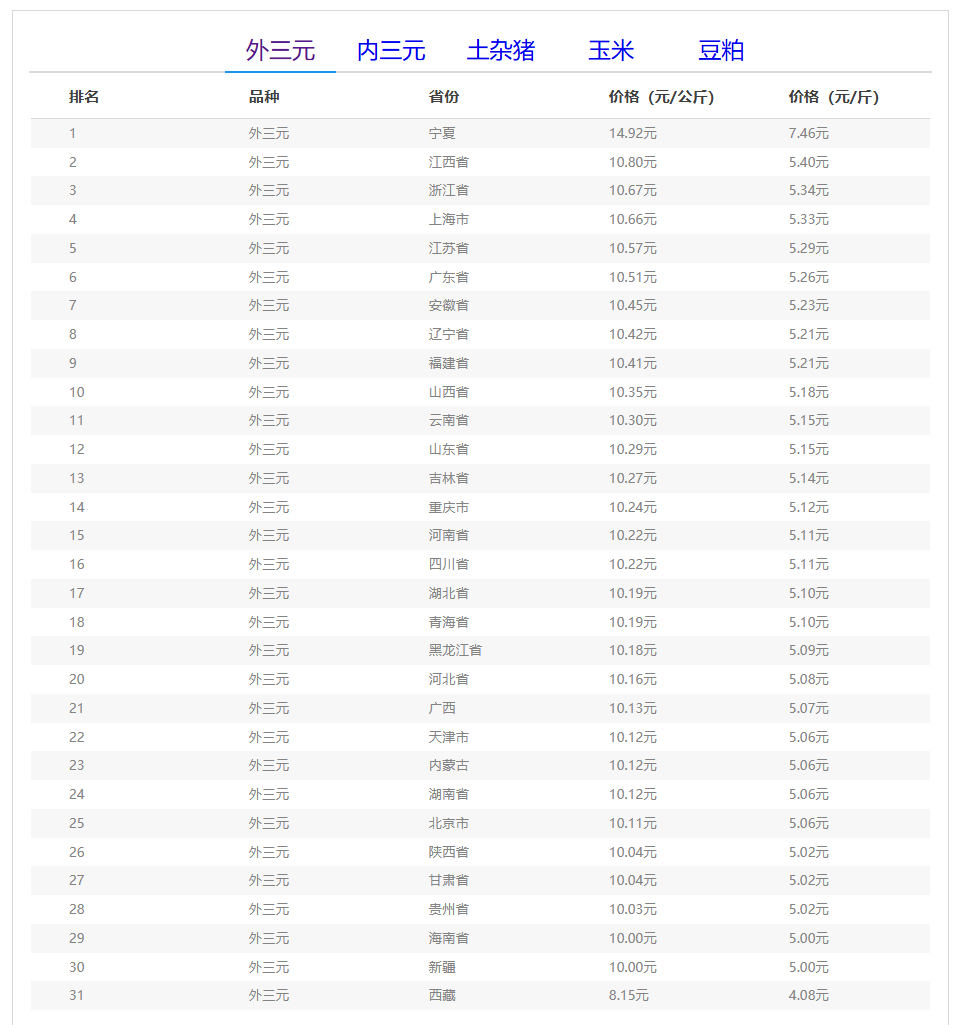Open the 土杂猪 tab
Image resolution: width=968 pixels, height=1025 pixels.
pyautogui.click(x=501, y=51)
